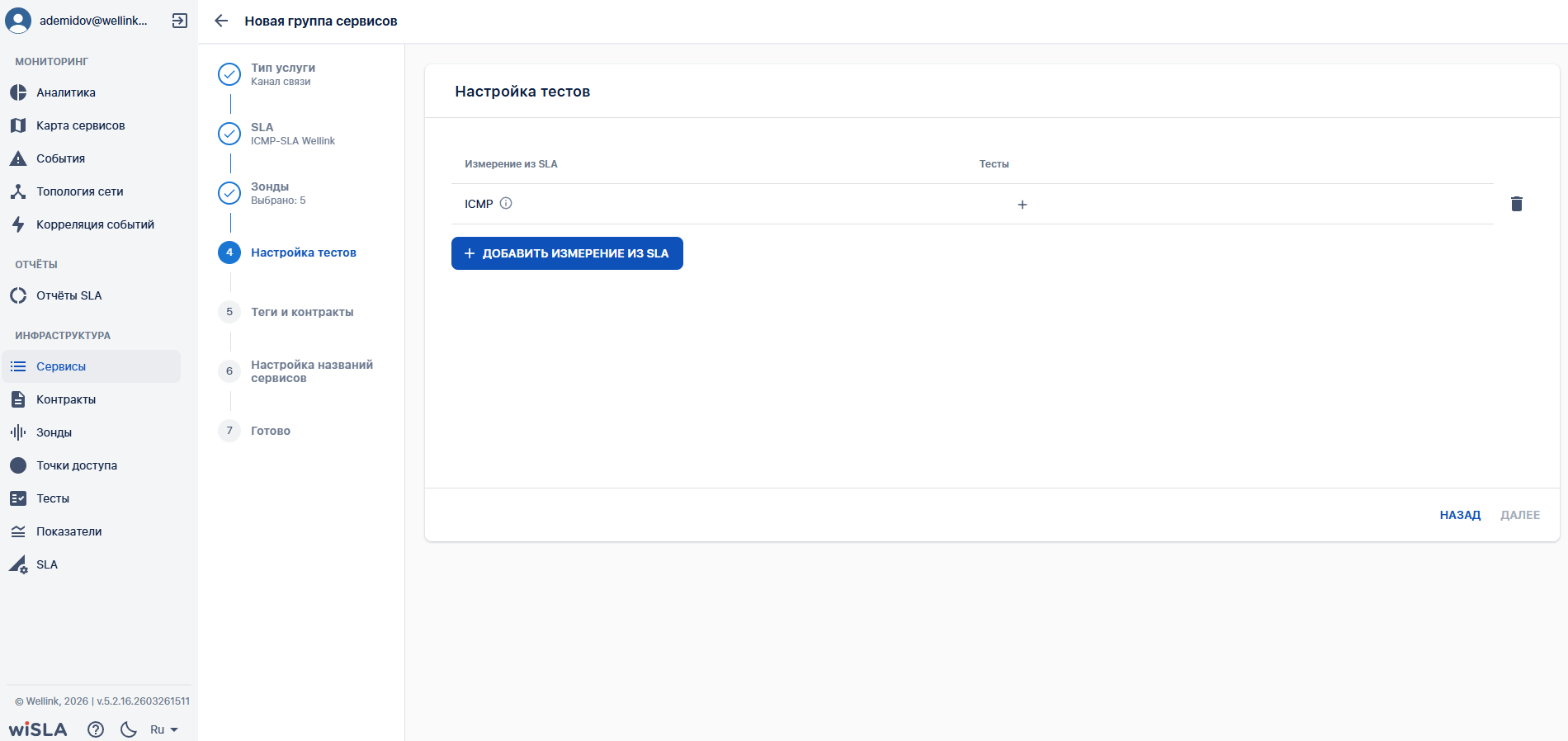
Task: Click the Отчёты SLA circle icon
Action: [18, 295]
